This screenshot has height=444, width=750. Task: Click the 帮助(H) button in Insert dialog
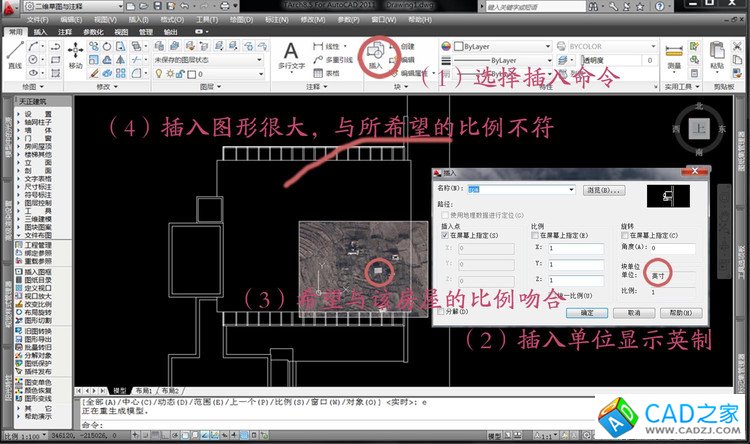coord(681,313)
